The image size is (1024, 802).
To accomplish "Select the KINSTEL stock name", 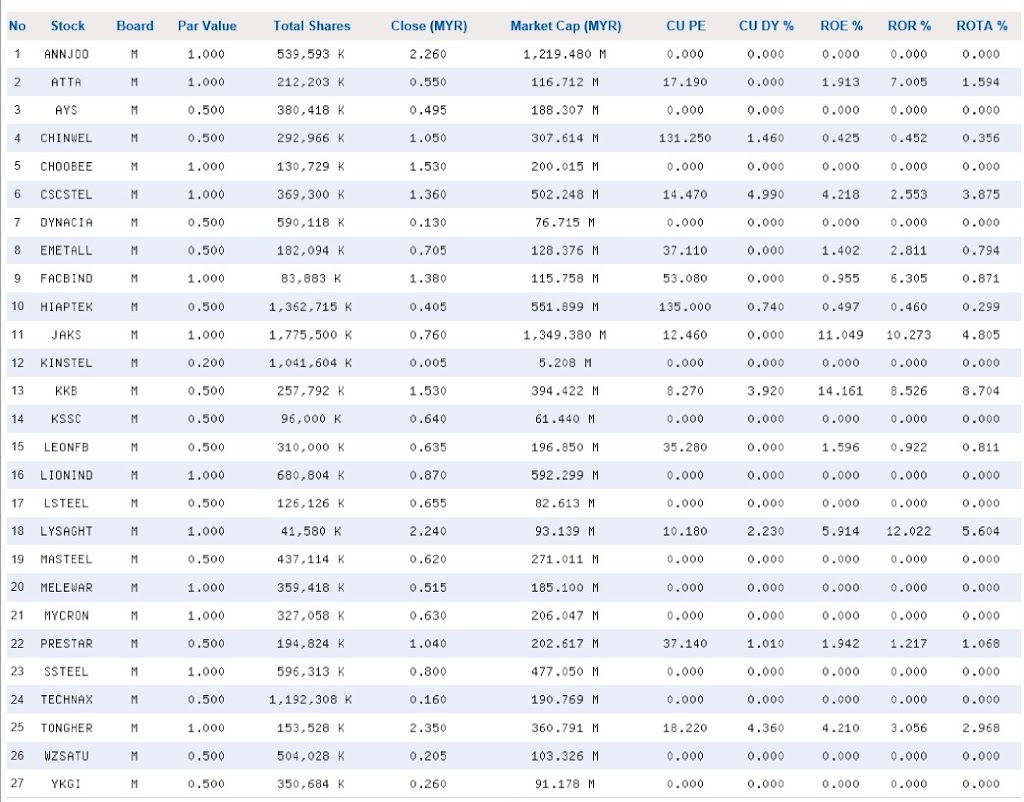I will click(x=66, y=363).
